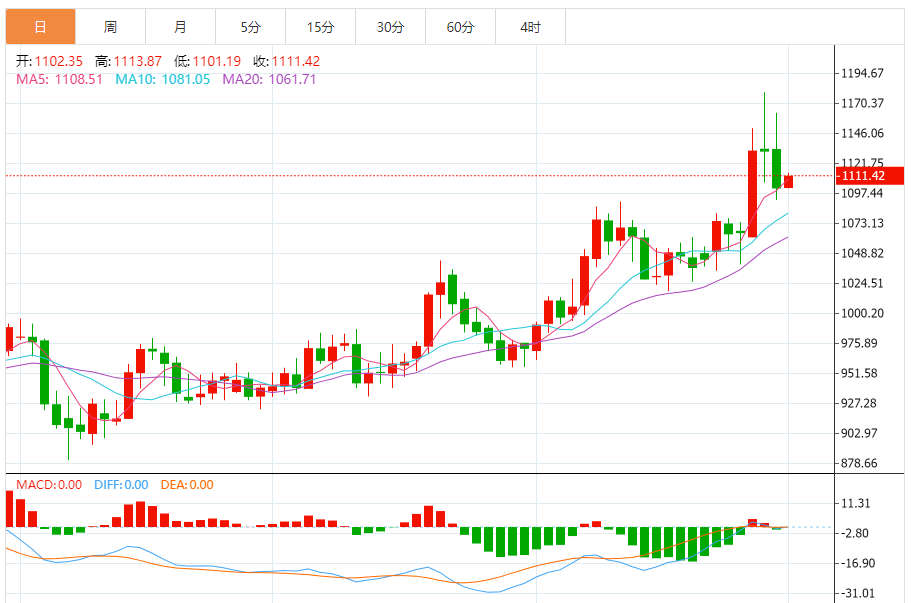The width and height of the screenshot is (913, 603).
Task: Click the -16.90 MACD axis label
Action: (x=858, y=563)
